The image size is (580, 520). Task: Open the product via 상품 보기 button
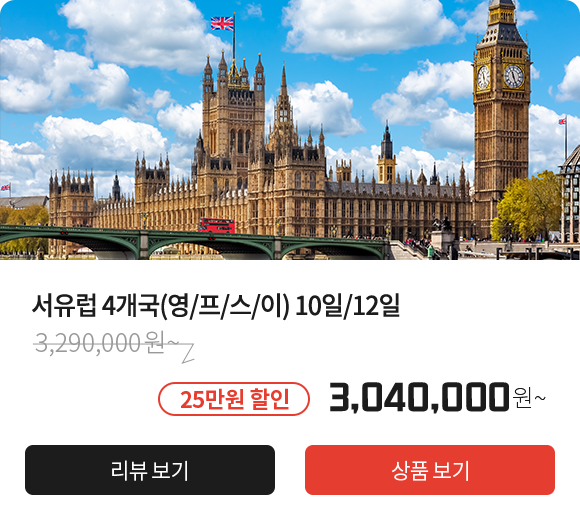click(430, 470)
